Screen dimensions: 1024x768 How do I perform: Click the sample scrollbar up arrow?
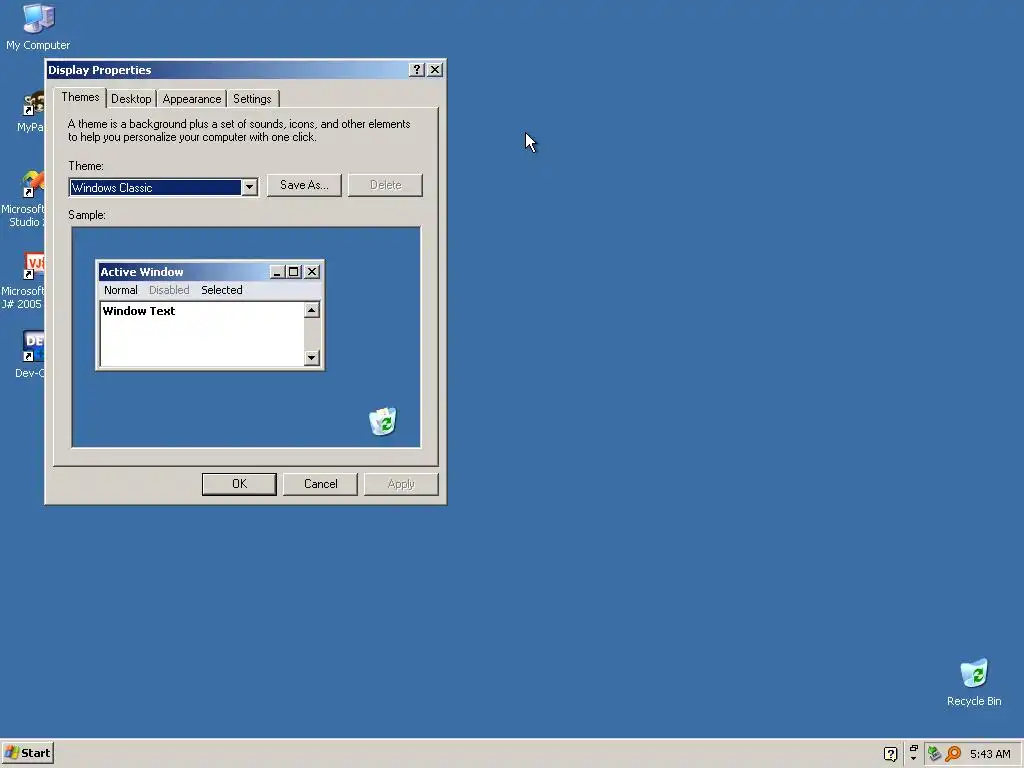312,310
